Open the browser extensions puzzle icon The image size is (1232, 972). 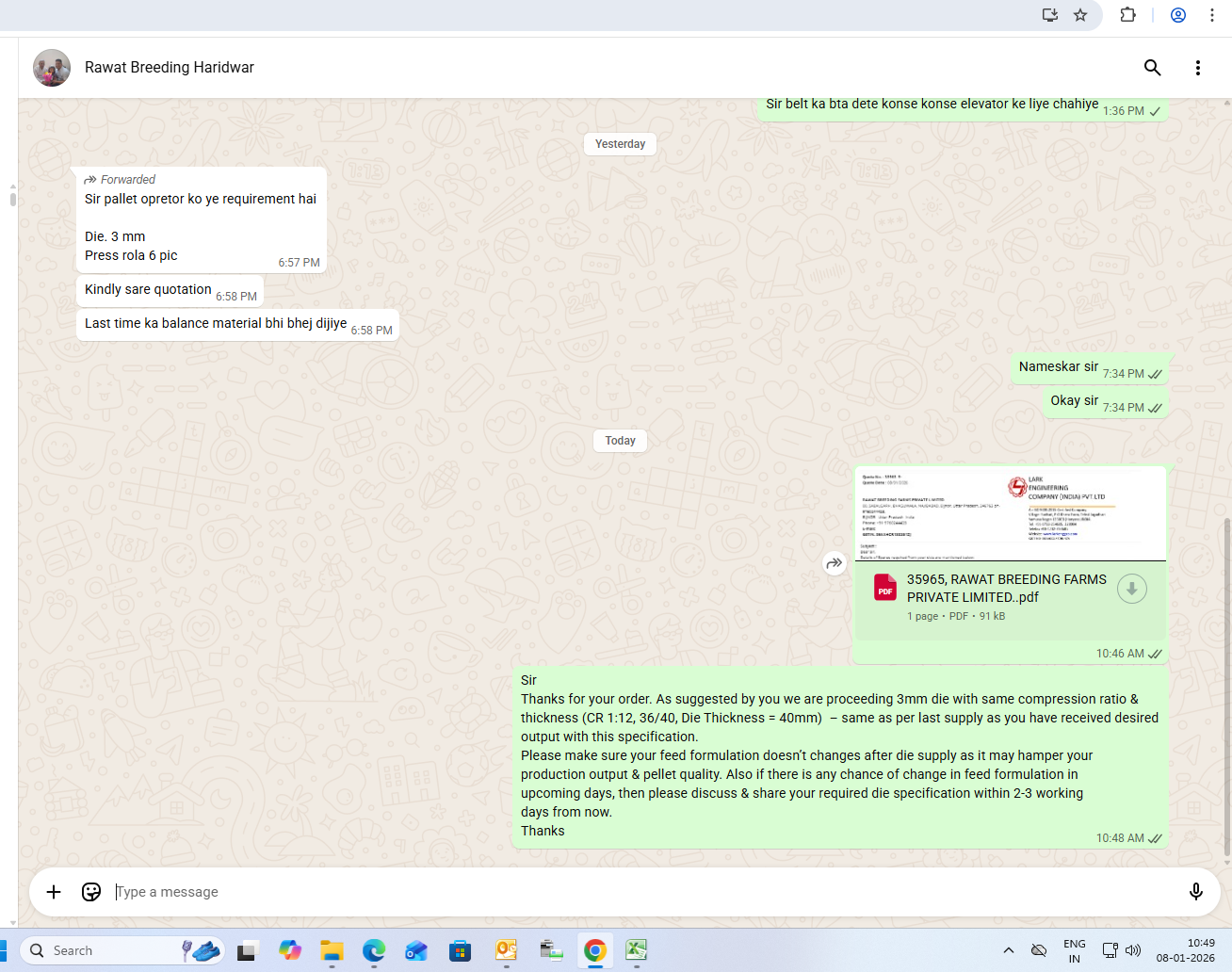coord(1127,15)
